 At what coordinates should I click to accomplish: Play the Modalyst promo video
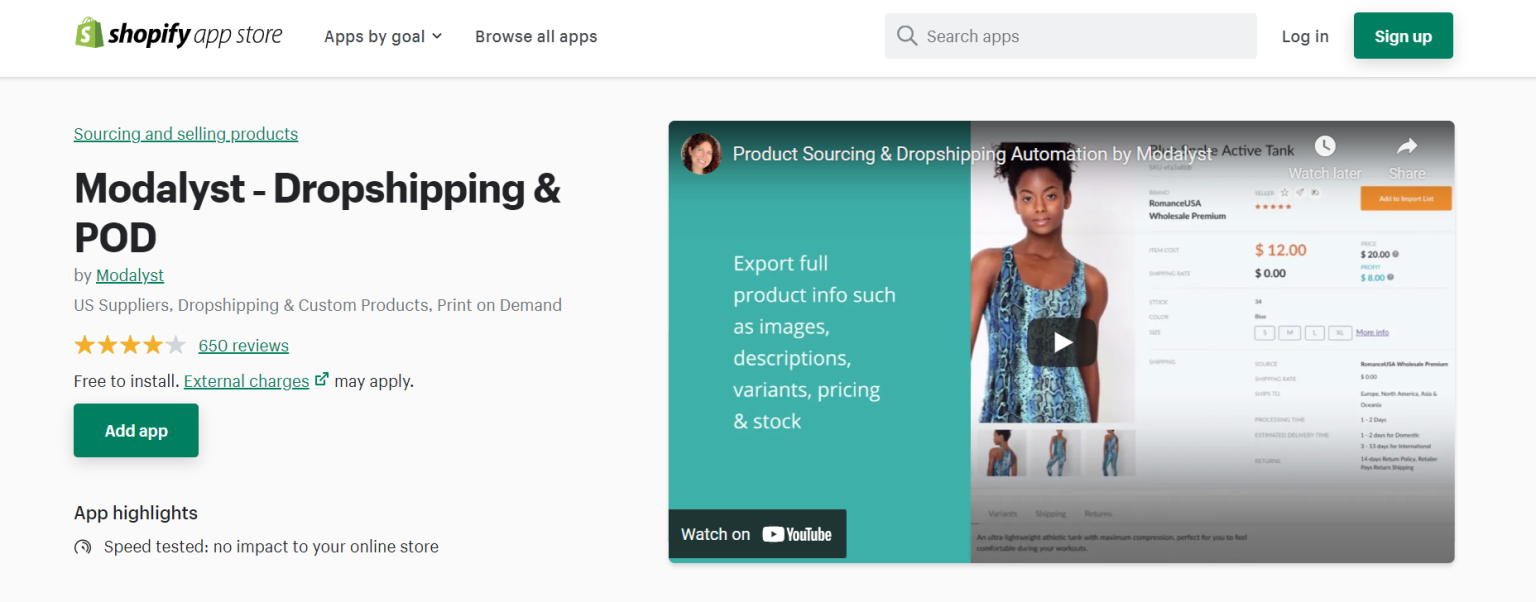[1060, 341]
